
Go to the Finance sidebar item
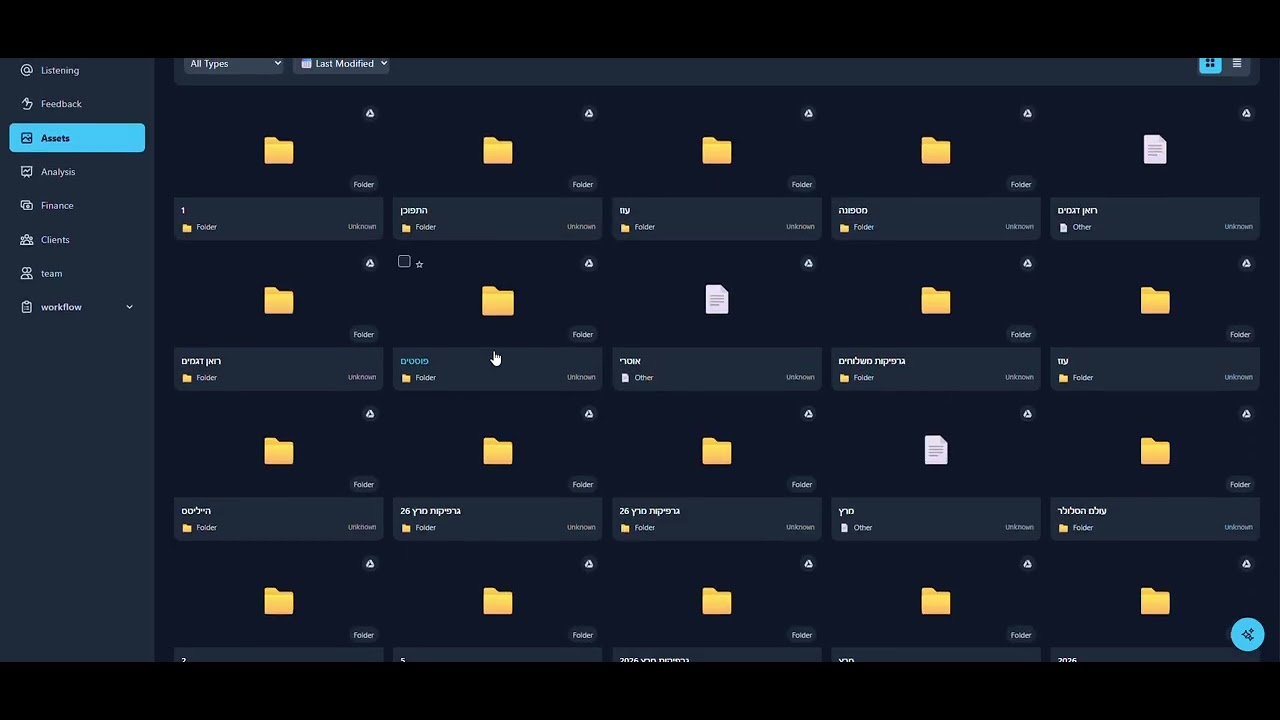77,205
